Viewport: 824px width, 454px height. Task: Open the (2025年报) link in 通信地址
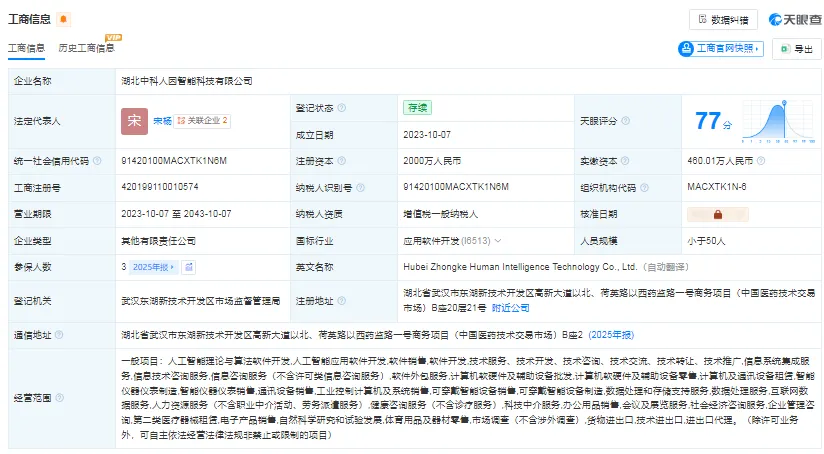coord(611,335)
